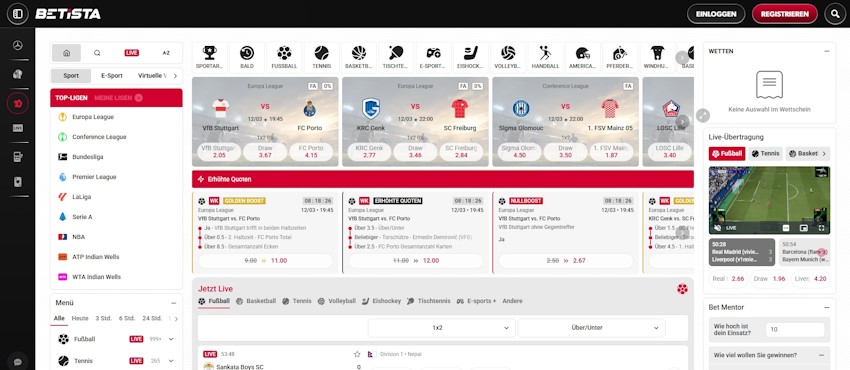Open the Eishockey tab in Jetzt Live
Image resolution: width=850 pixels, height=370 pixels.
pos(382,301)
